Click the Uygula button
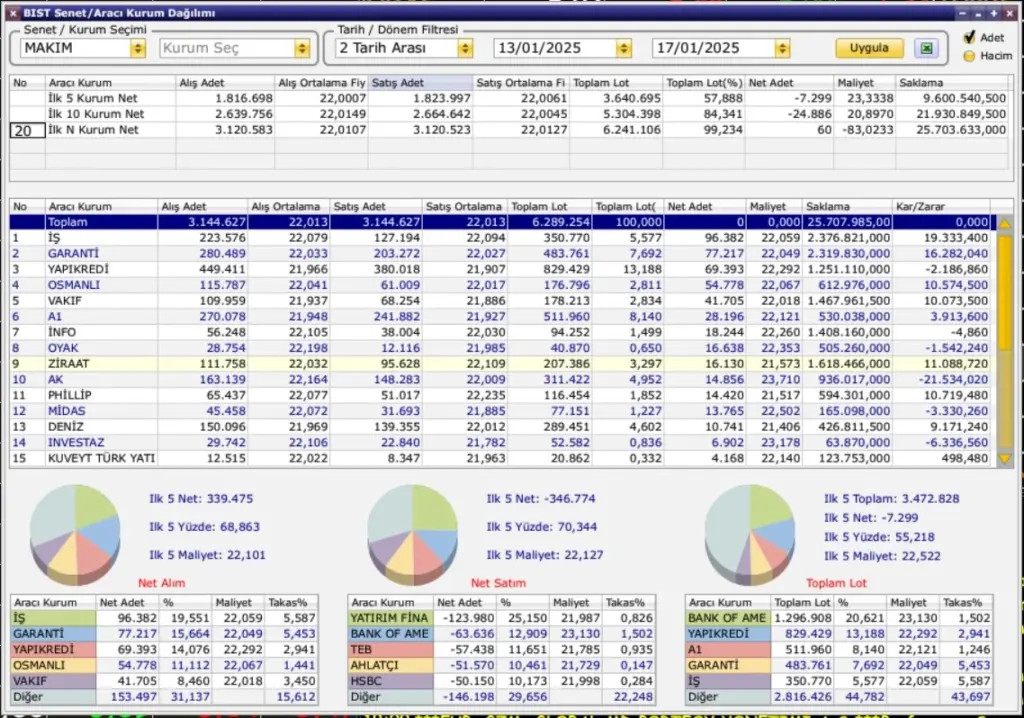Screen dimensions: 1024x718 coord(869,48)
